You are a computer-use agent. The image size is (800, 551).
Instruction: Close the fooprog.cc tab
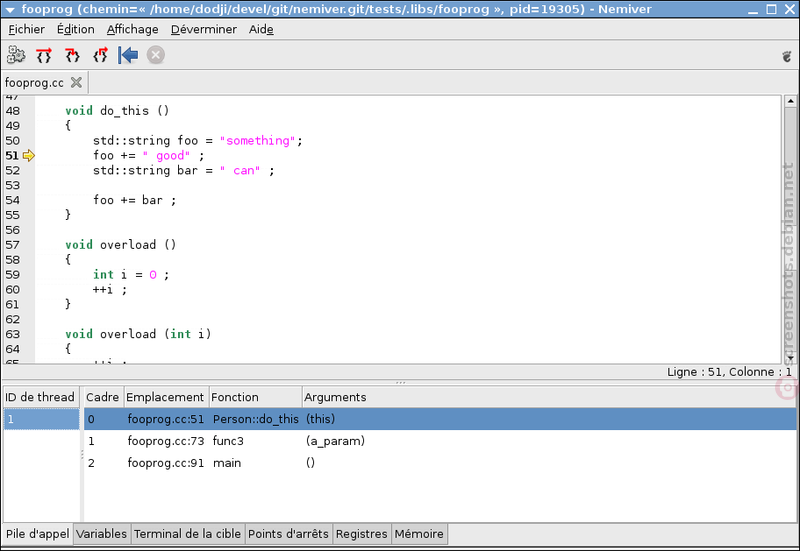coord(76,82)
